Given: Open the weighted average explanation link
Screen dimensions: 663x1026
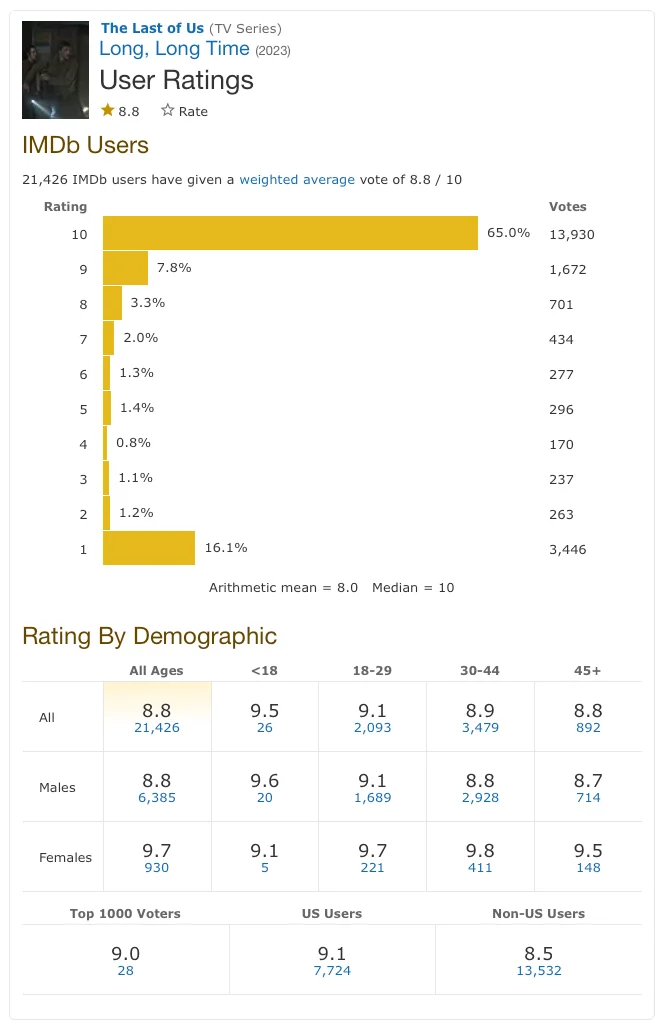Looking at the screenshot, I should coord(297,180).
